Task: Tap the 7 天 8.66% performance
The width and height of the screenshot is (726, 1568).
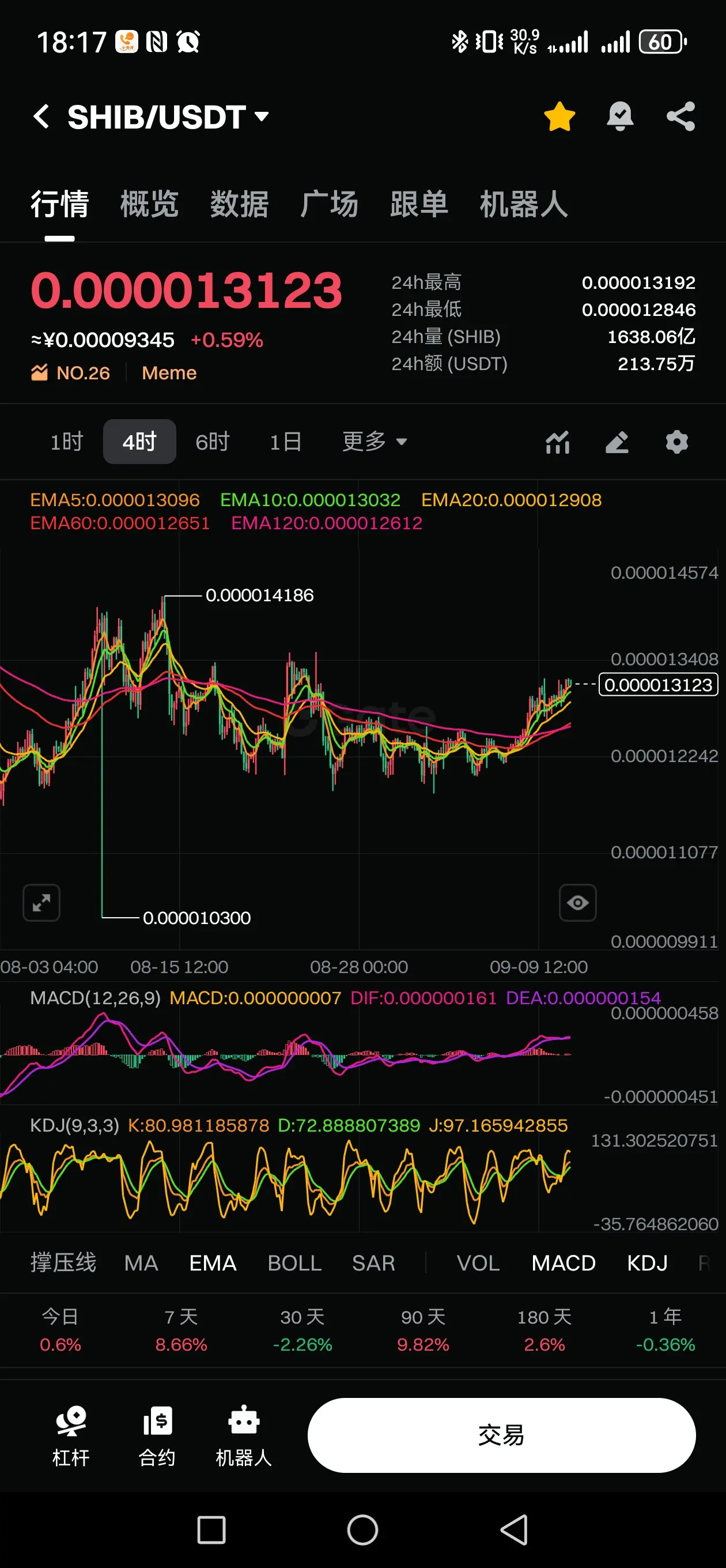Action: pos(181,1330)
